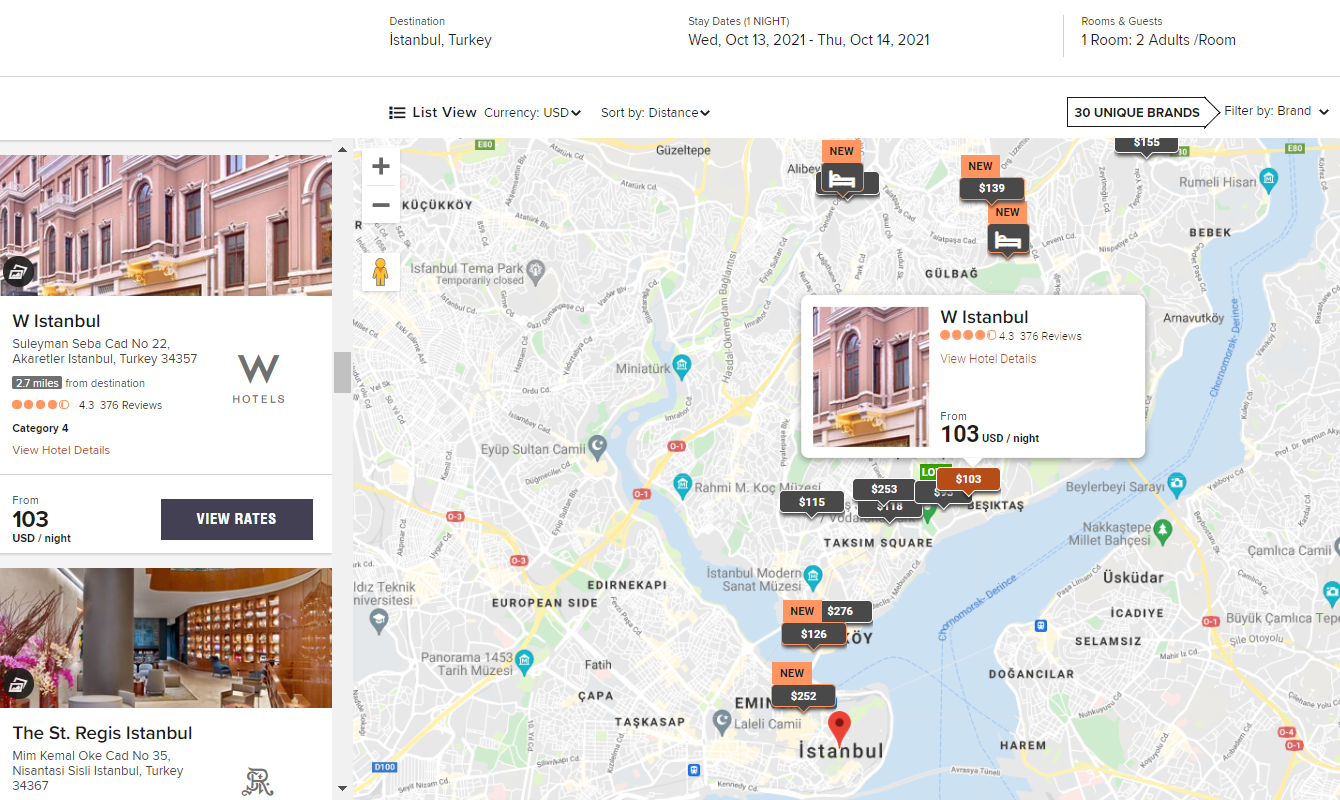Click the NEW hotel bed marker near Gülbağ
1340x800 pixels.
coord(1008,240)
